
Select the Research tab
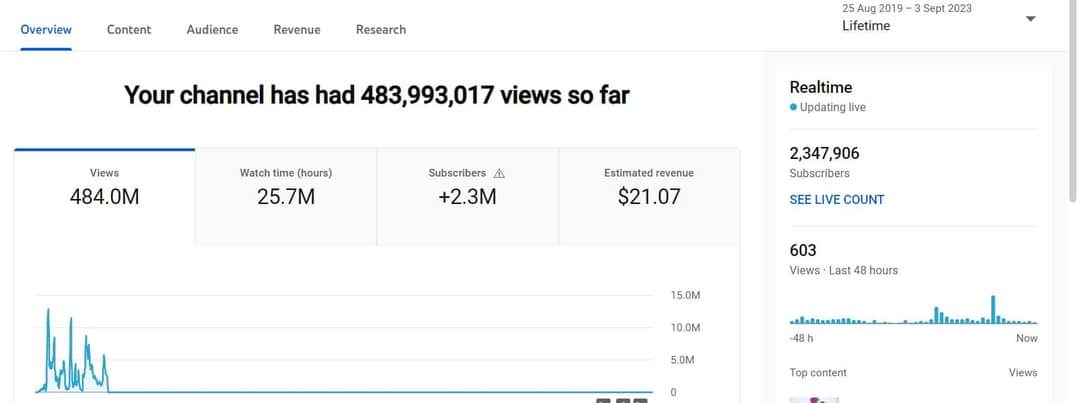381,29
